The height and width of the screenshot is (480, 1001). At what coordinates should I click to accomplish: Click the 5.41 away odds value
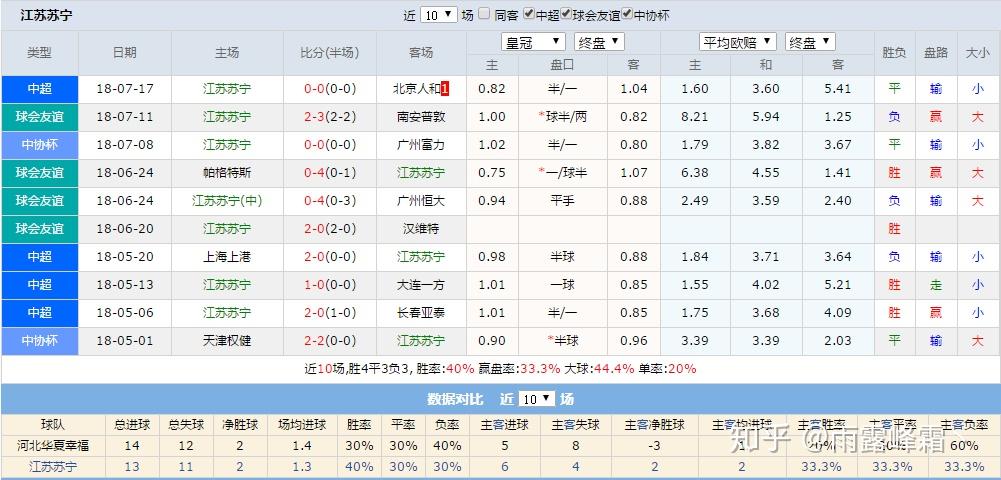coord(838,89)
